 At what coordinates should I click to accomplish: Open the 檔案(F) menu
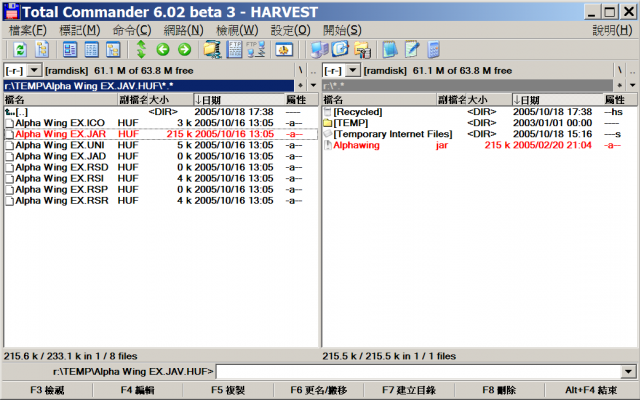[x=27, y=30]
